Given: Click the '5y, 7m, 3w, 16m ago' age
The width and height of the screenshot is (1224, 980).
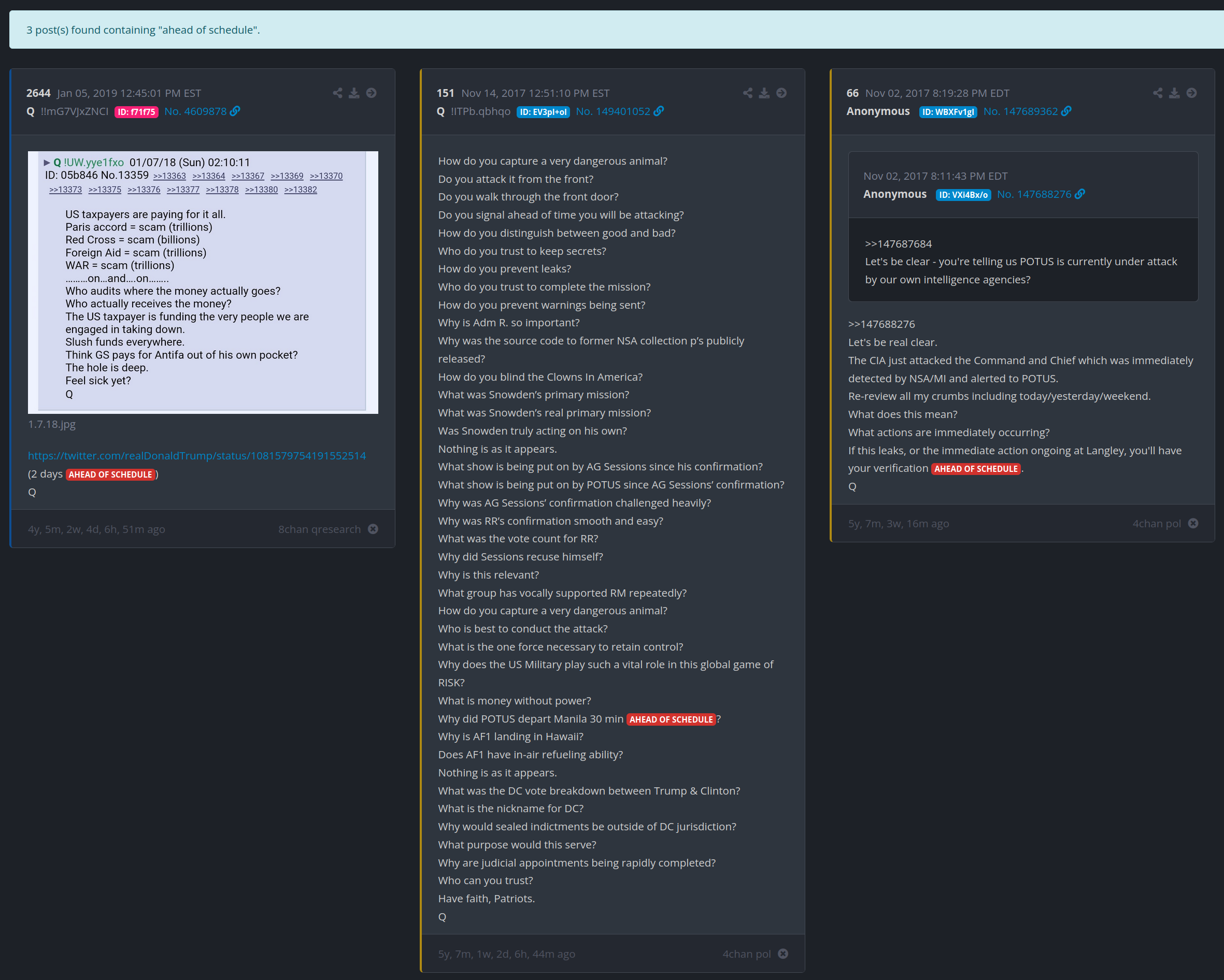Looking at the screenshot, I should click(899, 523).
